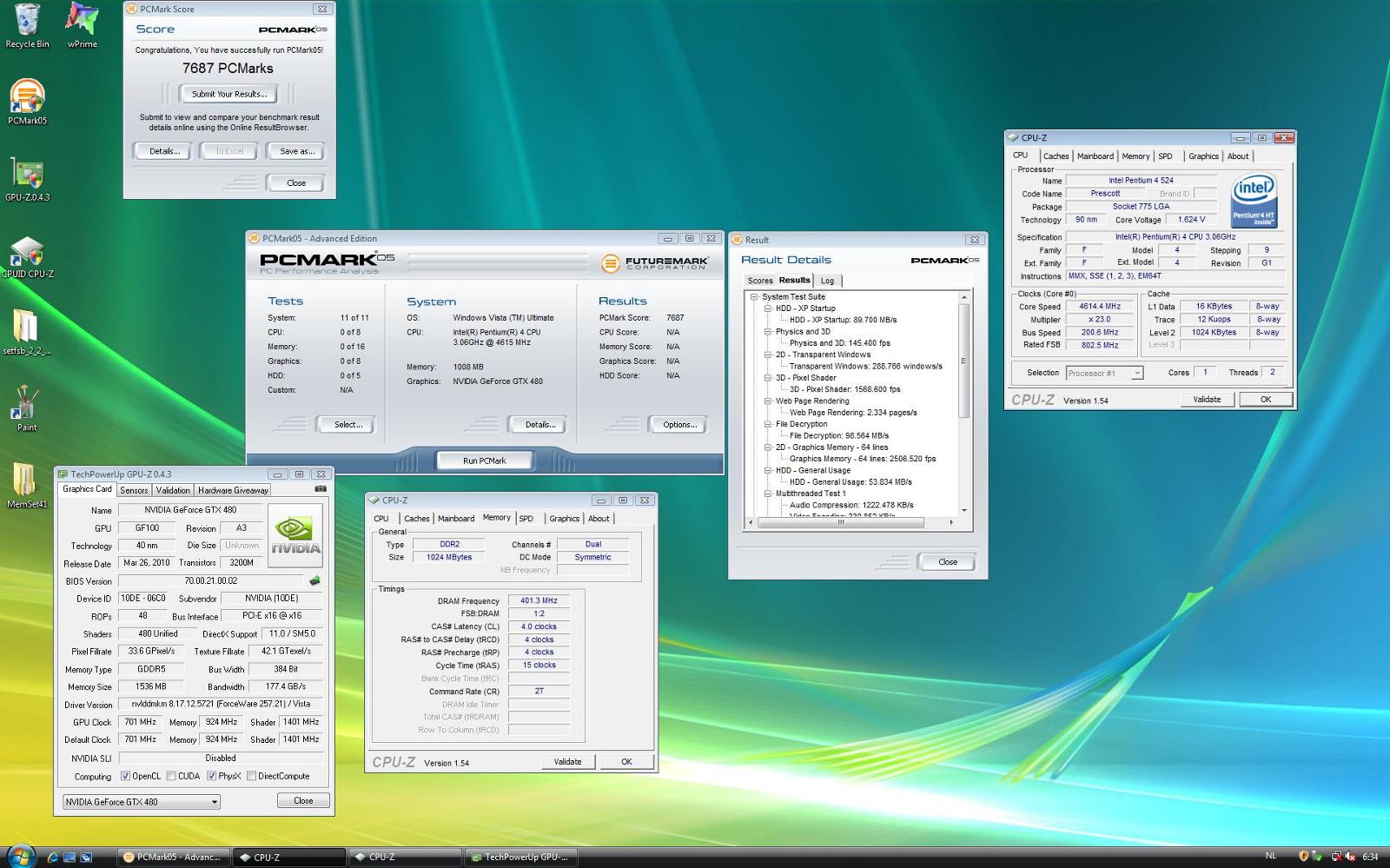The image size is (1390, 868).
Task: Click Validate in CPU-Z Memory window
Action: 568,762
